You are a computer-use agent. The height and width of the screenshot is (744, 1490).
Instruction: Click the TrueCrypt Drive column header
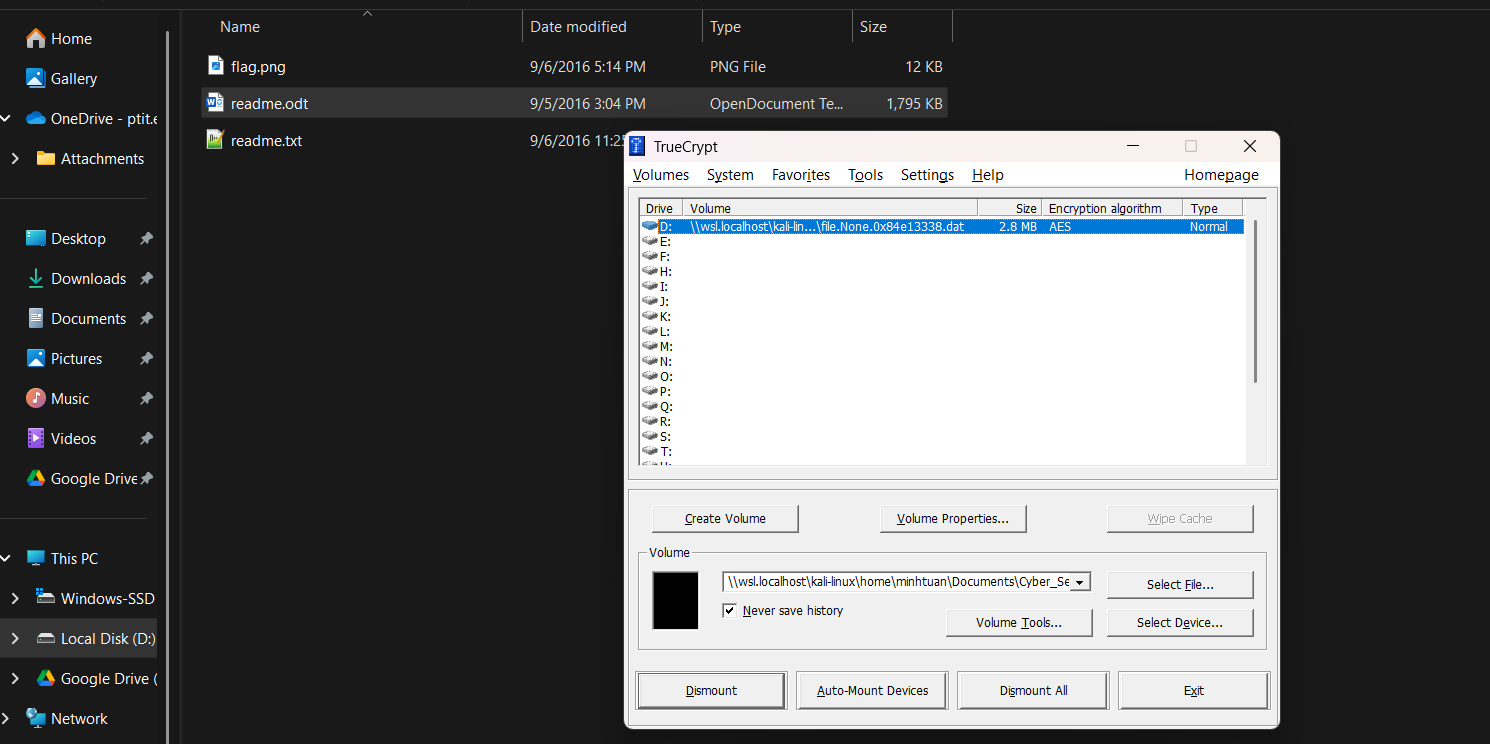click(x=661, y=209)
